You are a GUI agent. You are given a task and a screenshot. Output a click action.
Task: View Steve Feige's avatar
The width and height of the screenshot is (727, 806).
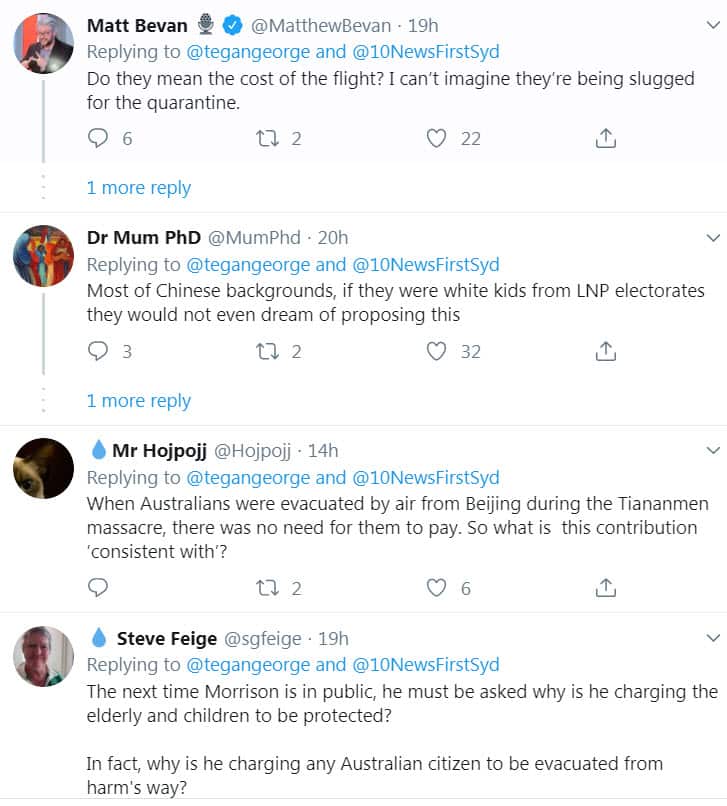pos(43,656)
